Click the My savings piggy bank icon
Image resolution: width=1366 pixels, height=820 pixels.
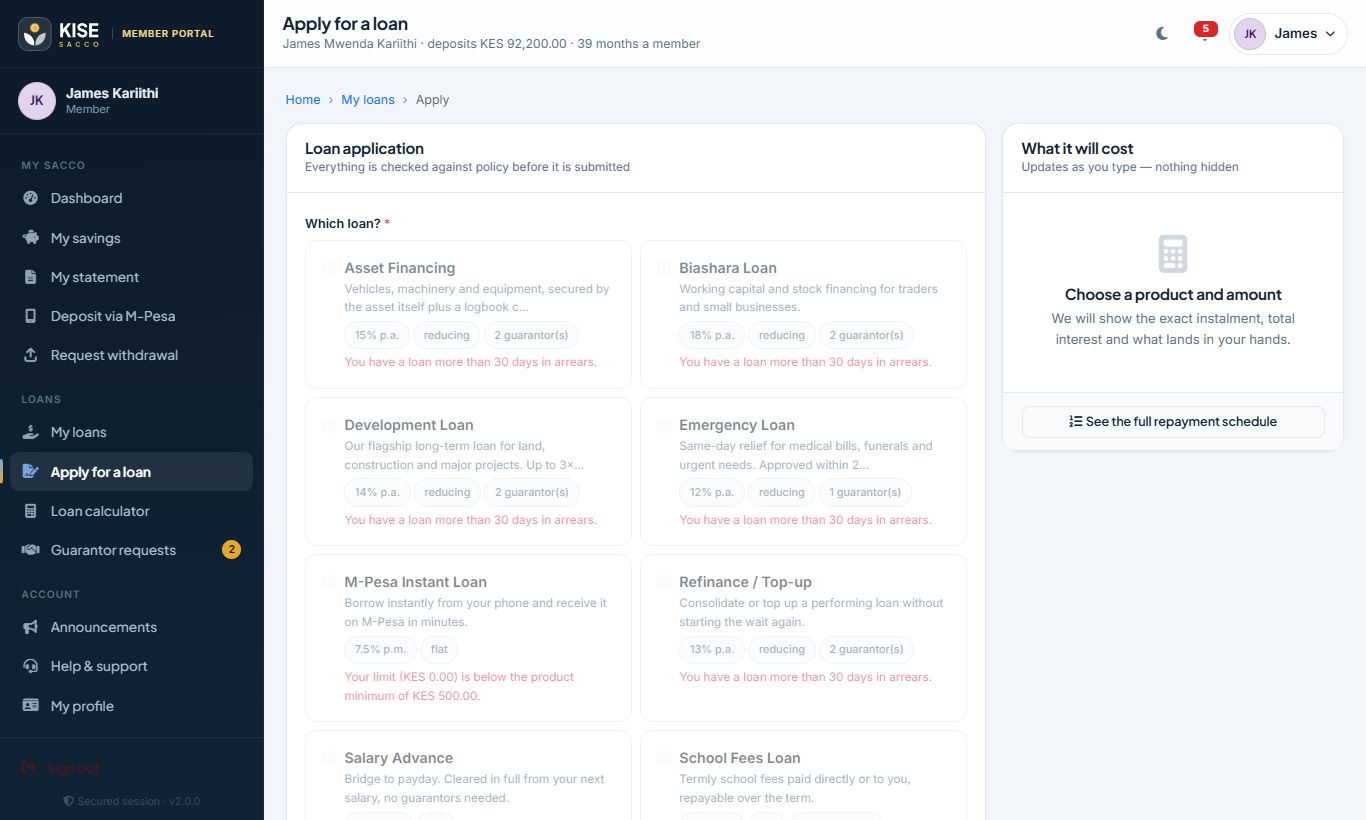tap(31, 238)
